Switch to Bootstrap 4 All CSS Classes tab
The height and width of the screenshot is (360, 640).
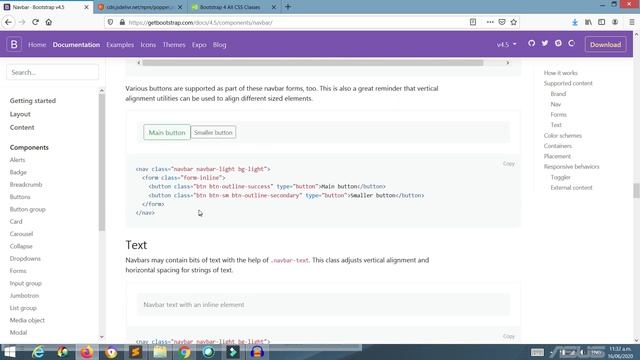(x=230, y=7)
